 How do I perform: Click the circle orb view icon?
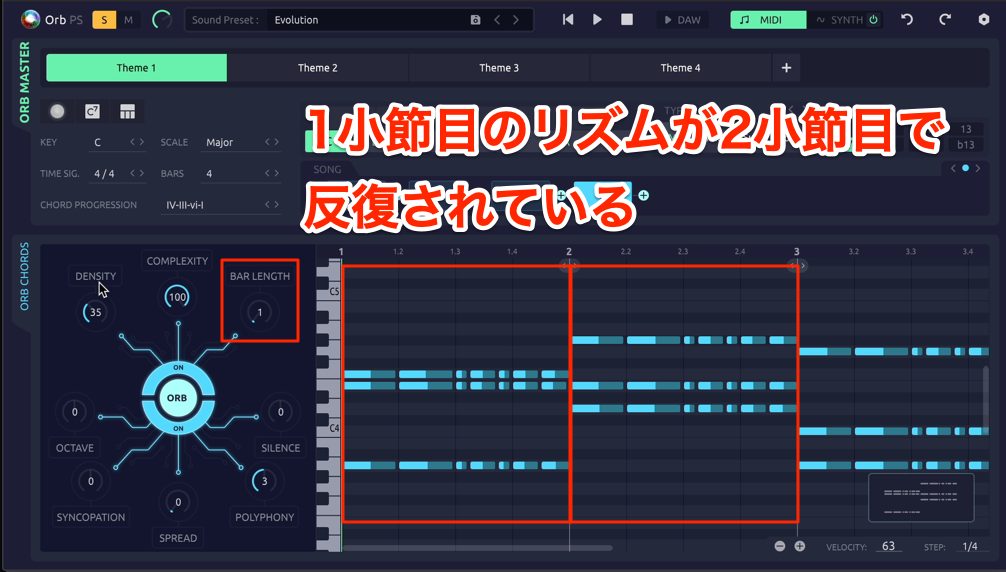point(57,112)
